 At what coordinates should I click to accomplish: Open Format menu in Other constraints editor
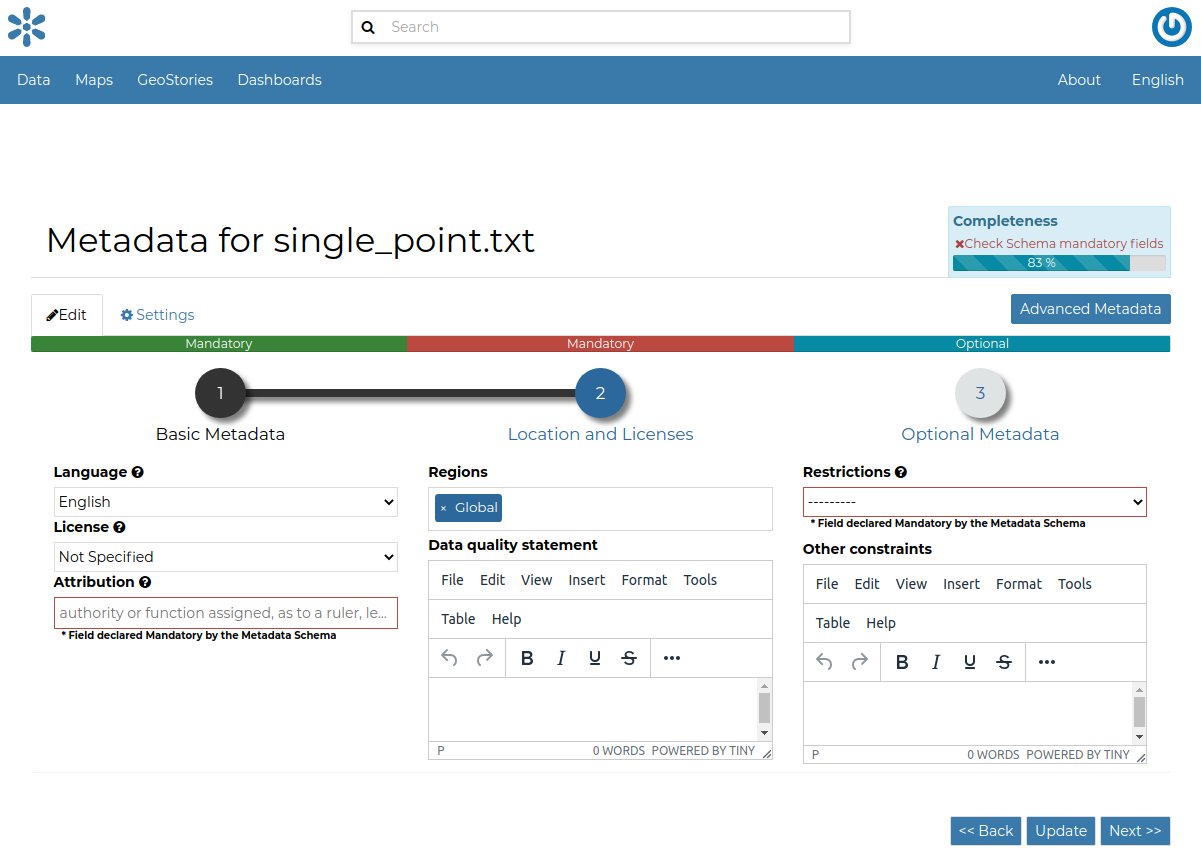coord(1018,584)
